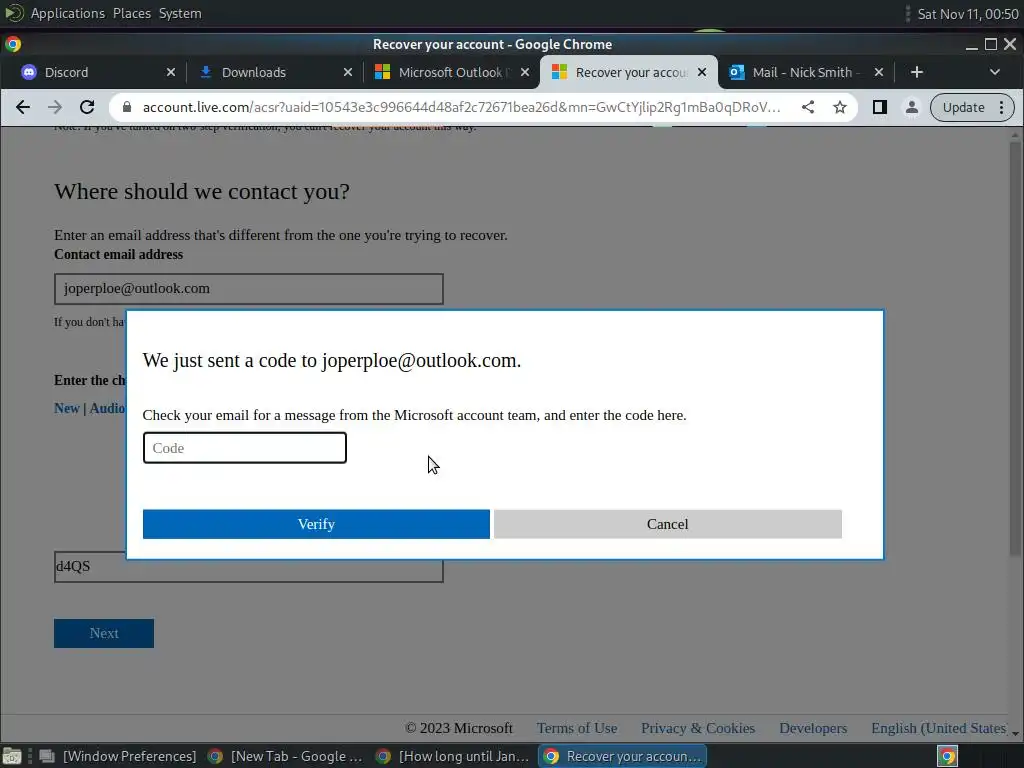This screenshot has width=1024, height=768.
Task: Click the distro logo beside Applications
Action: pyautogui.click(x=14, y=13)
